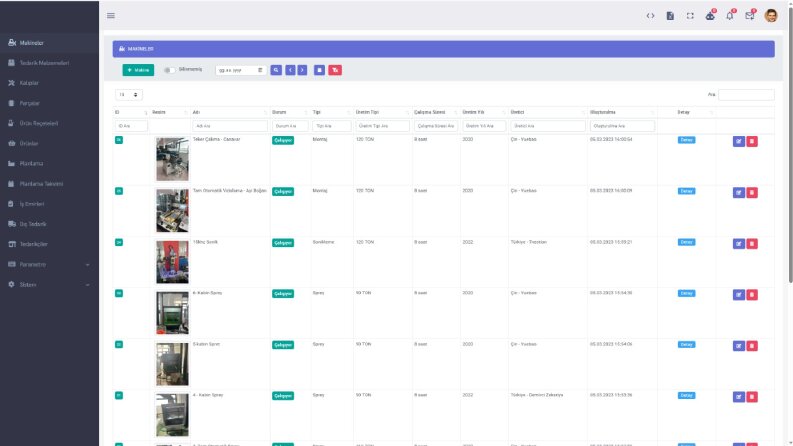Open the bell notifications icon
Viewport: 793px width, 446px height.
730,16
